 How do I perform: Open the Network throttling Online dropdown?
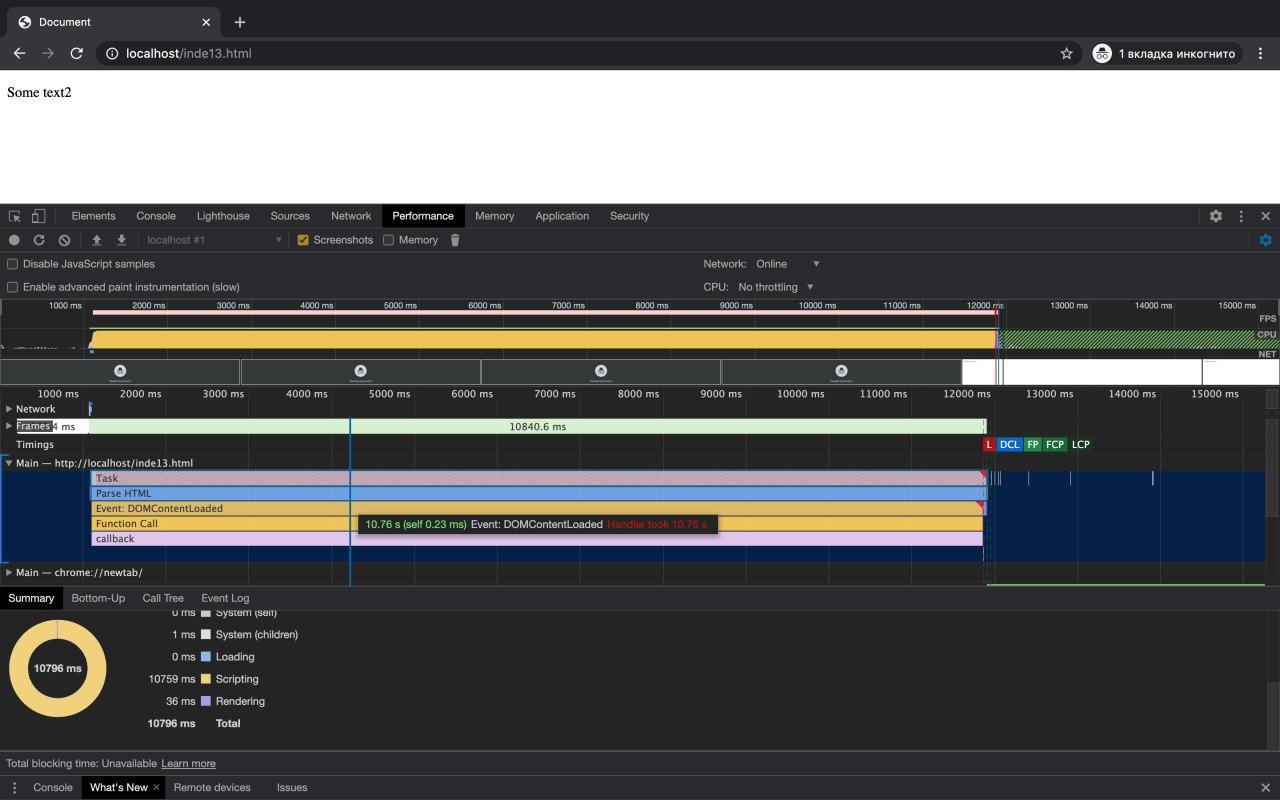coord(788,264)
